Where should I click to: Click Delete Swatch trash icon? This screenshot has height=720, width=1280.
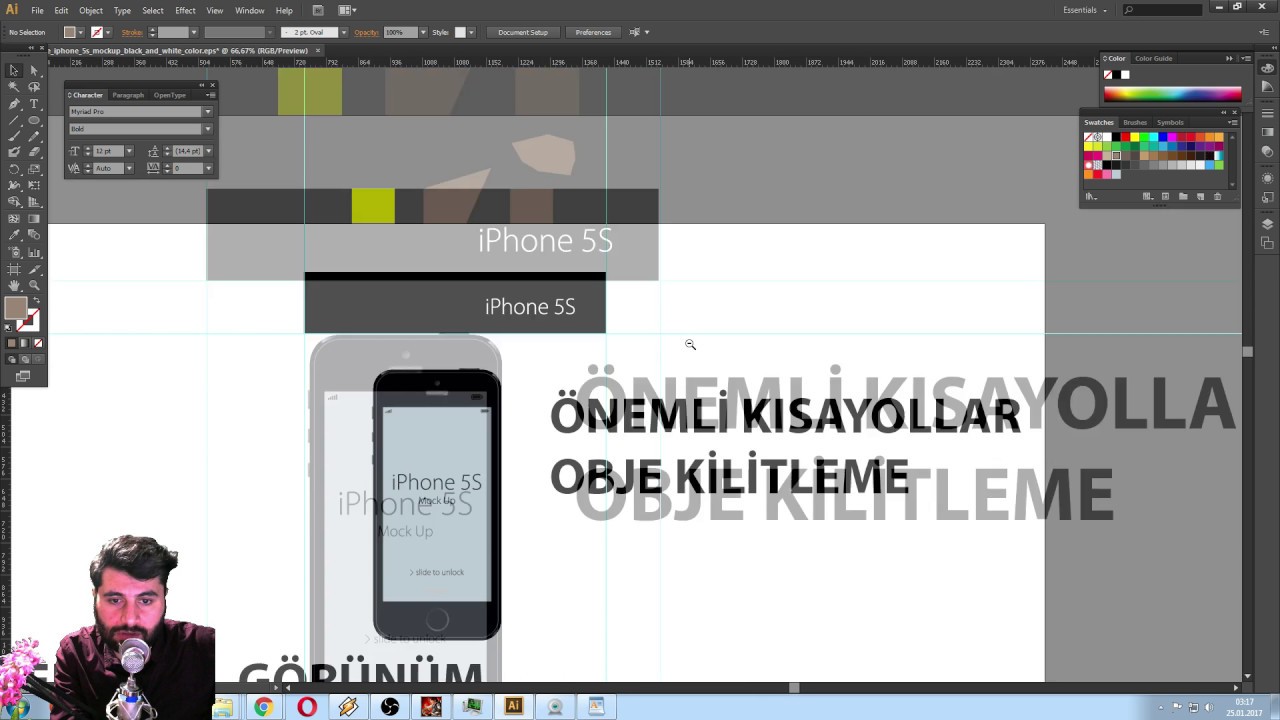click(x=1217, y=196)
